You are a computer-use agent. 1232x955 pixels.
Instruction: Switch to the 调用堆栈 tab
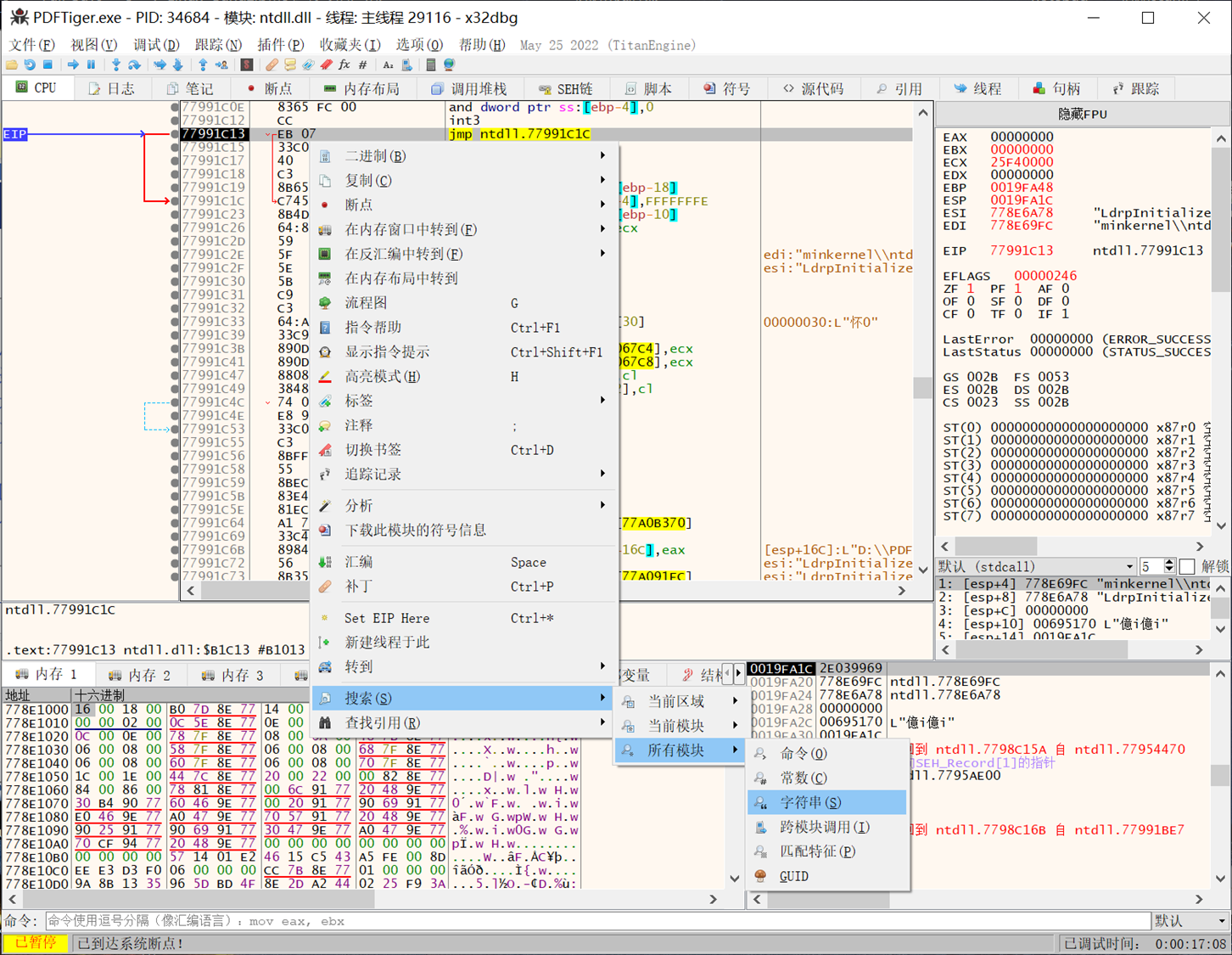[468, 88]
